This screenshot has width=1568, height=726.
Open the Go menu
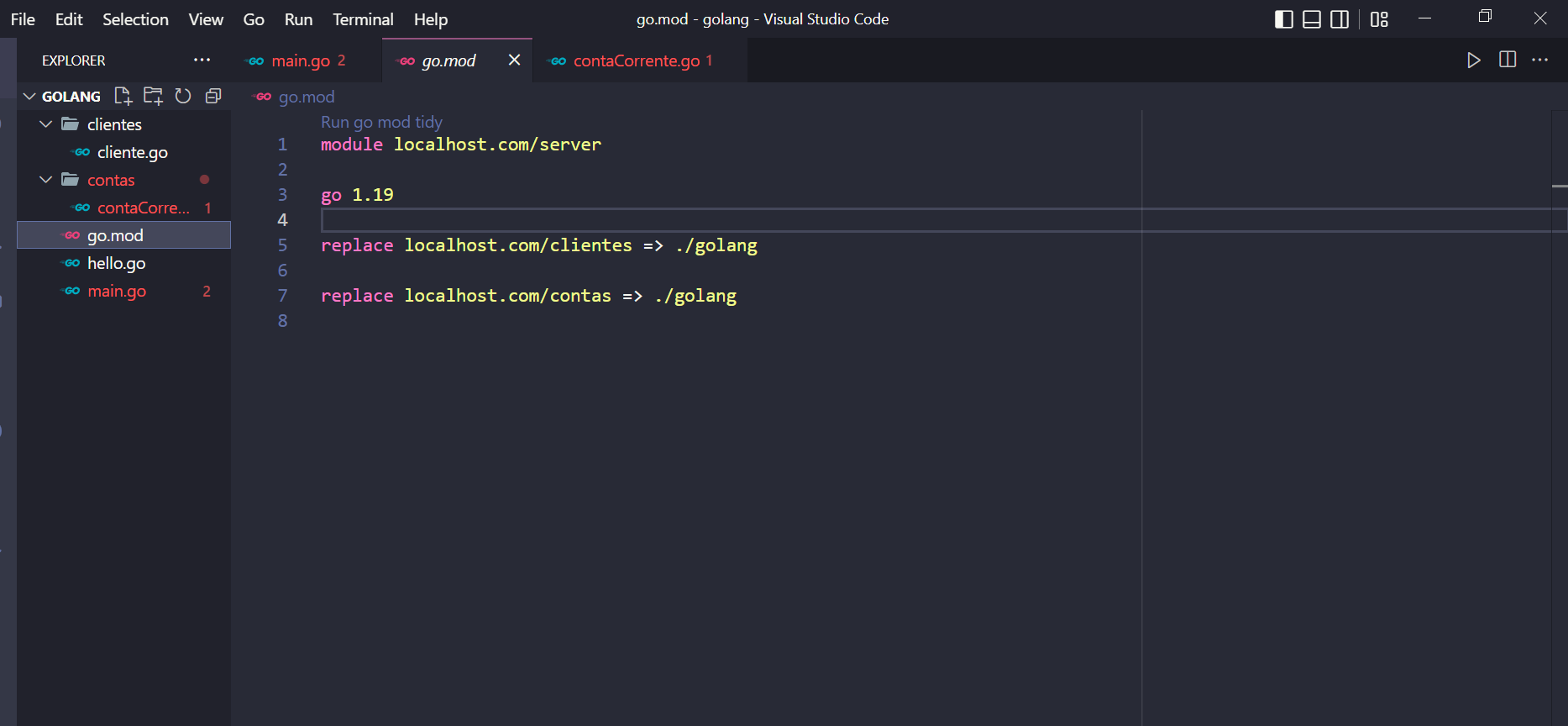point(254,18)
